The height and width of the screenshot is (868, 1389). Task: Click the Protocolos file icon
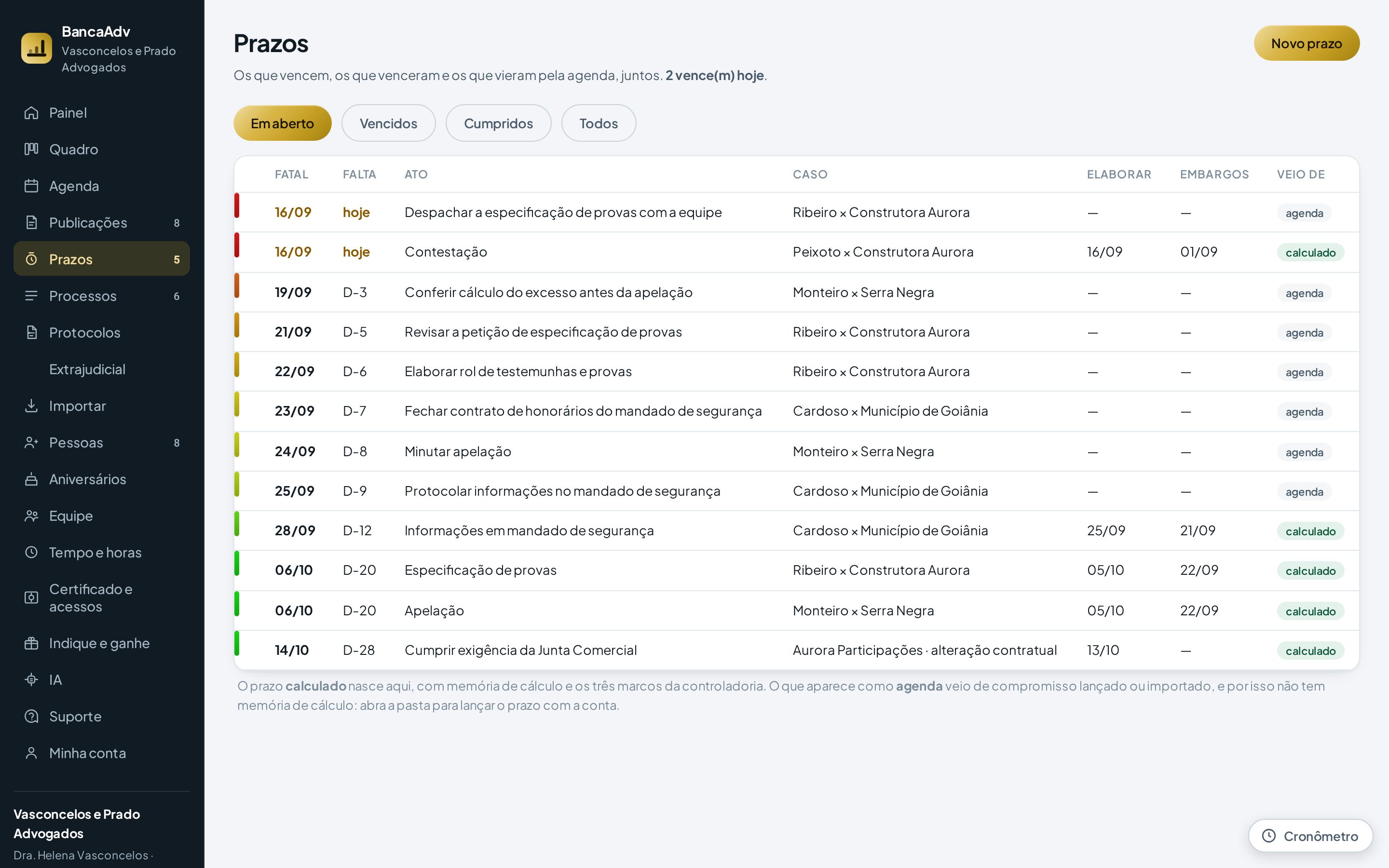pos(31,332)
